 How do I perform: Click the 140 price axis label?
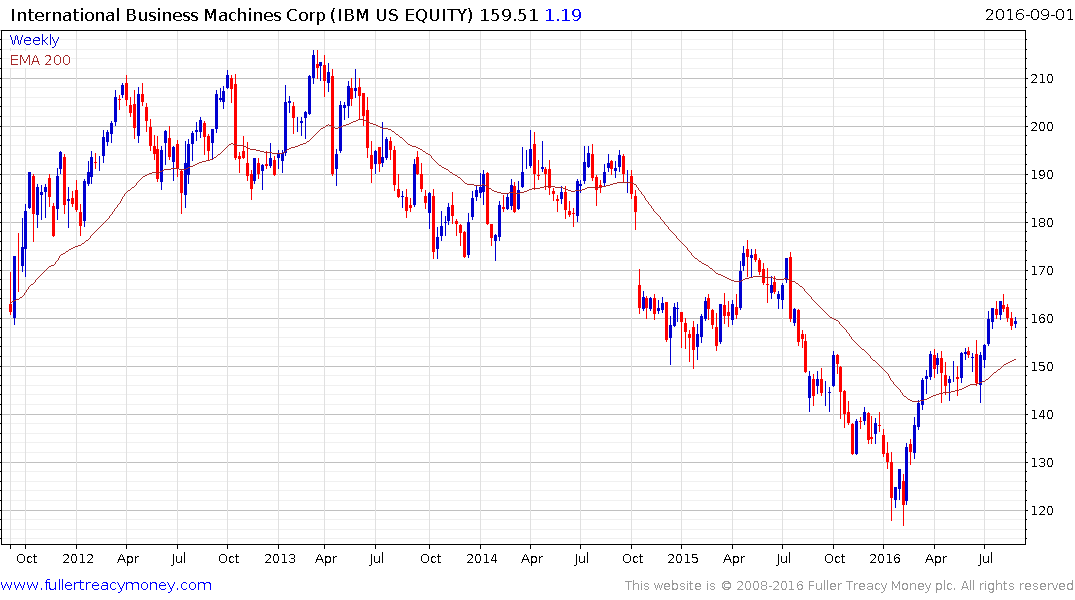pos(1042,414)
